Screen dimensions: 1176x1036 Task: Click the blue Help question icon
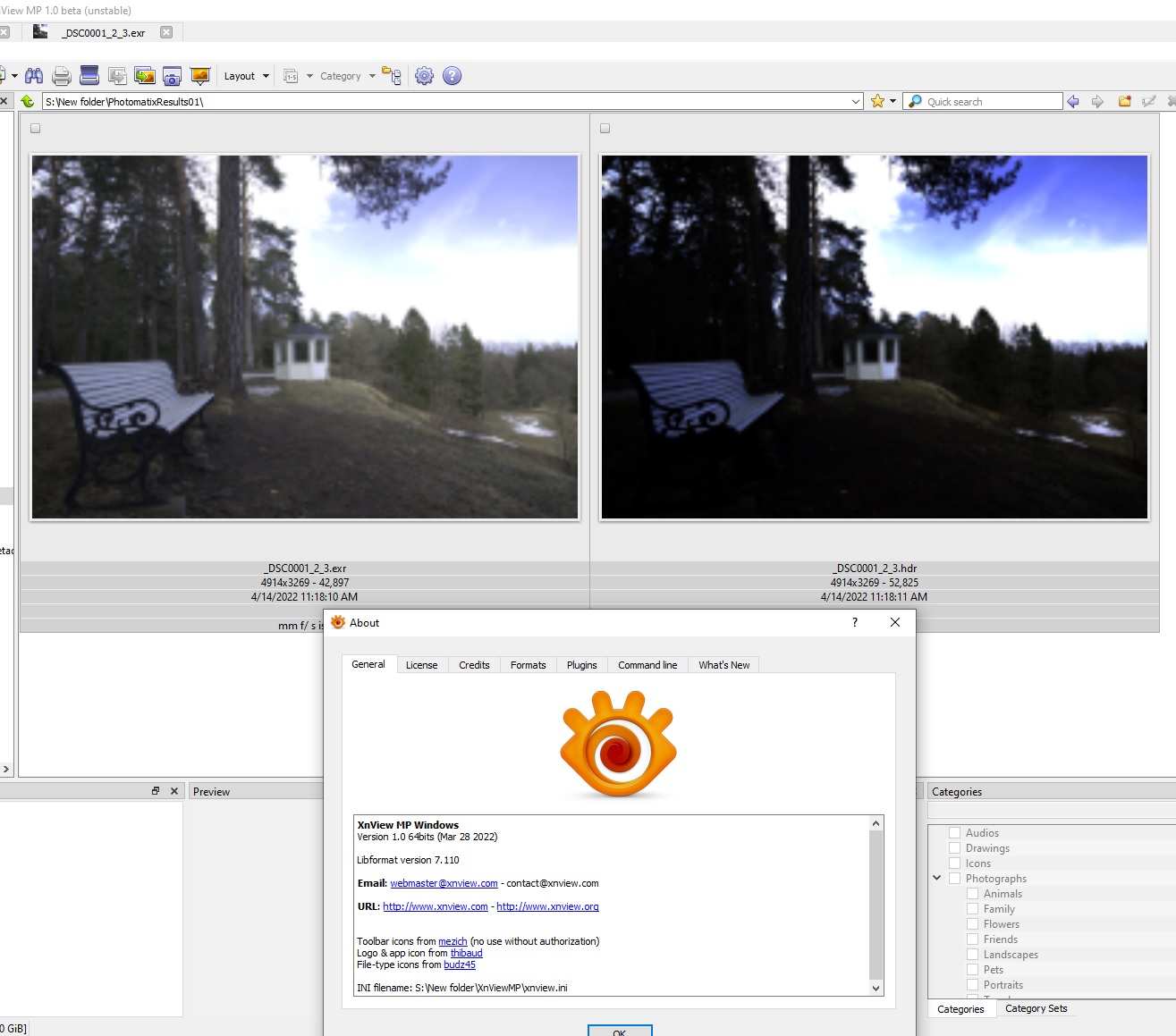point(453,76)
